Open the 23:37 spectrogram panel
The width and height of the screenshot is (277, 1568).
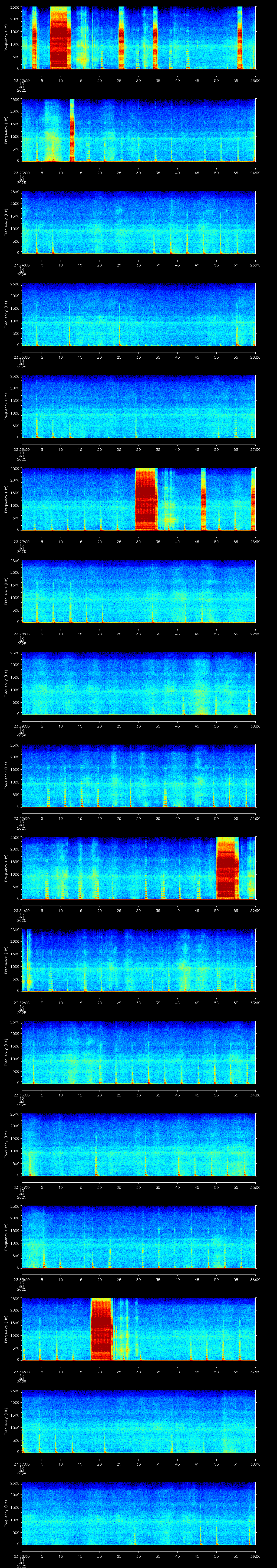(x=138, y=1421)
